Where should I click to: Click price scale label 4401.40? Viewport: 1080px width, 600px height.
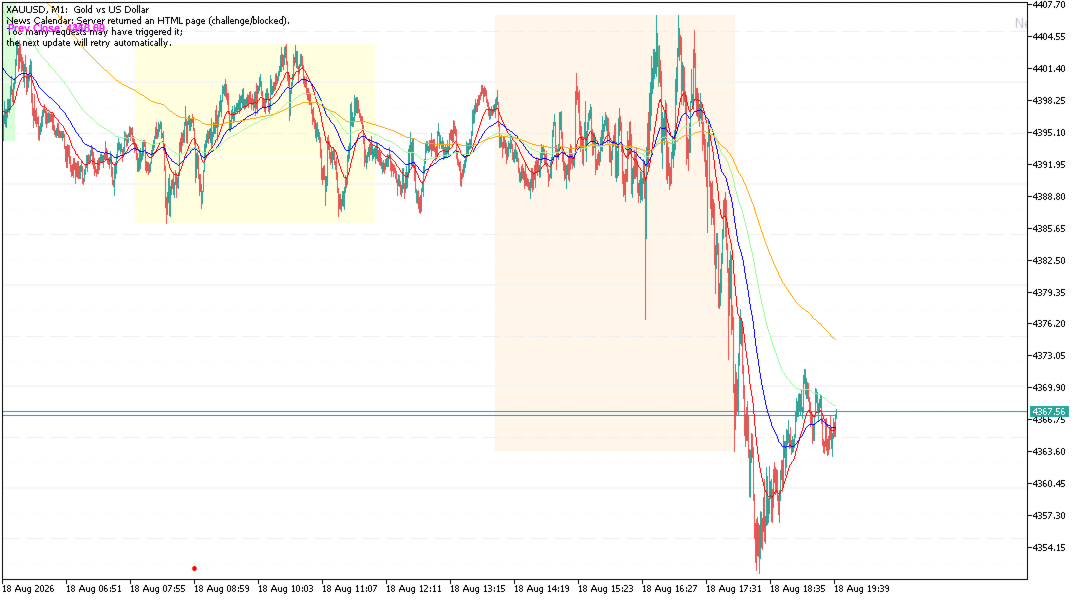[x=1048, y=69]
